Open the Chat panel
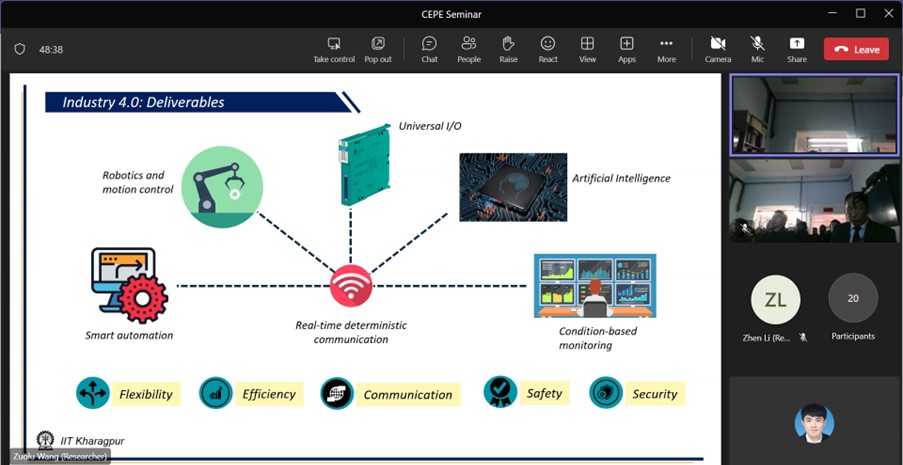903x465 pixels. click(429, 44)
